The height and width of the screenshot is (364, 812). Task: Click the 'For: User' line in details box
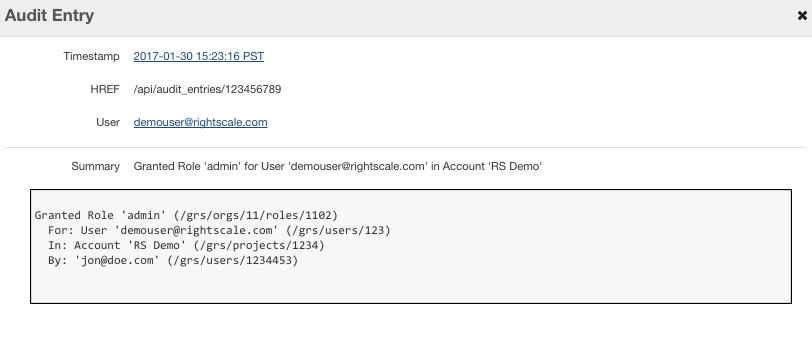tap(219, 230)
